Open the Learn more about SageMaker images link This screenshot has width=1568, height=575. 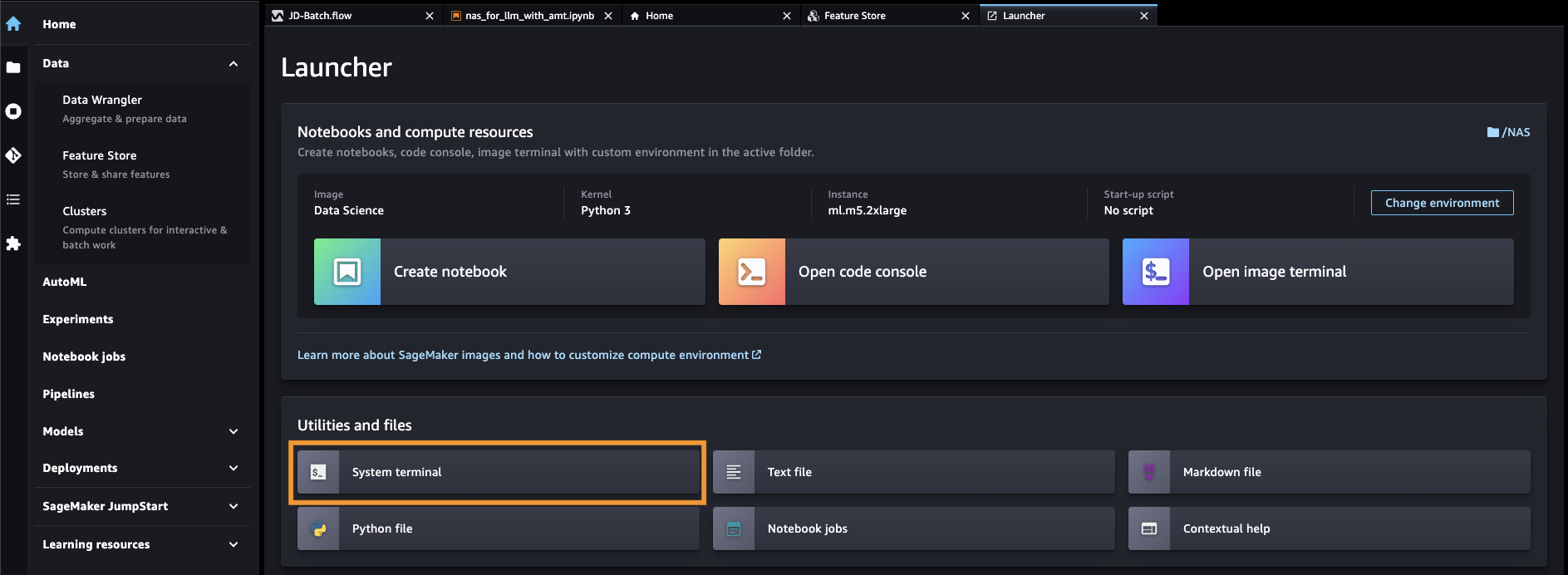tap(529, 355)
